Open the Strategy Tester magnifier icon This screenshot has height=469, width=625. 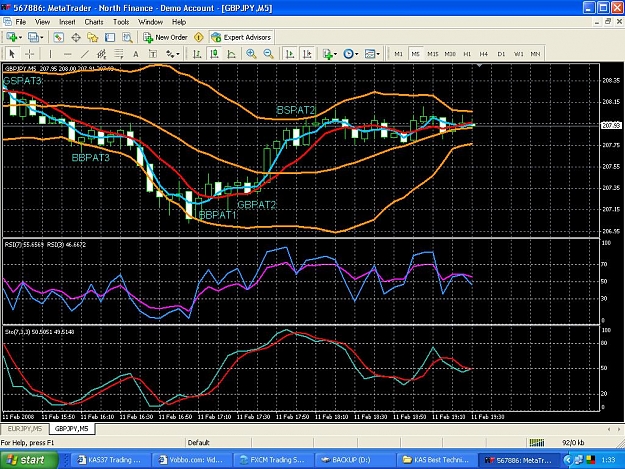(127, 37)
